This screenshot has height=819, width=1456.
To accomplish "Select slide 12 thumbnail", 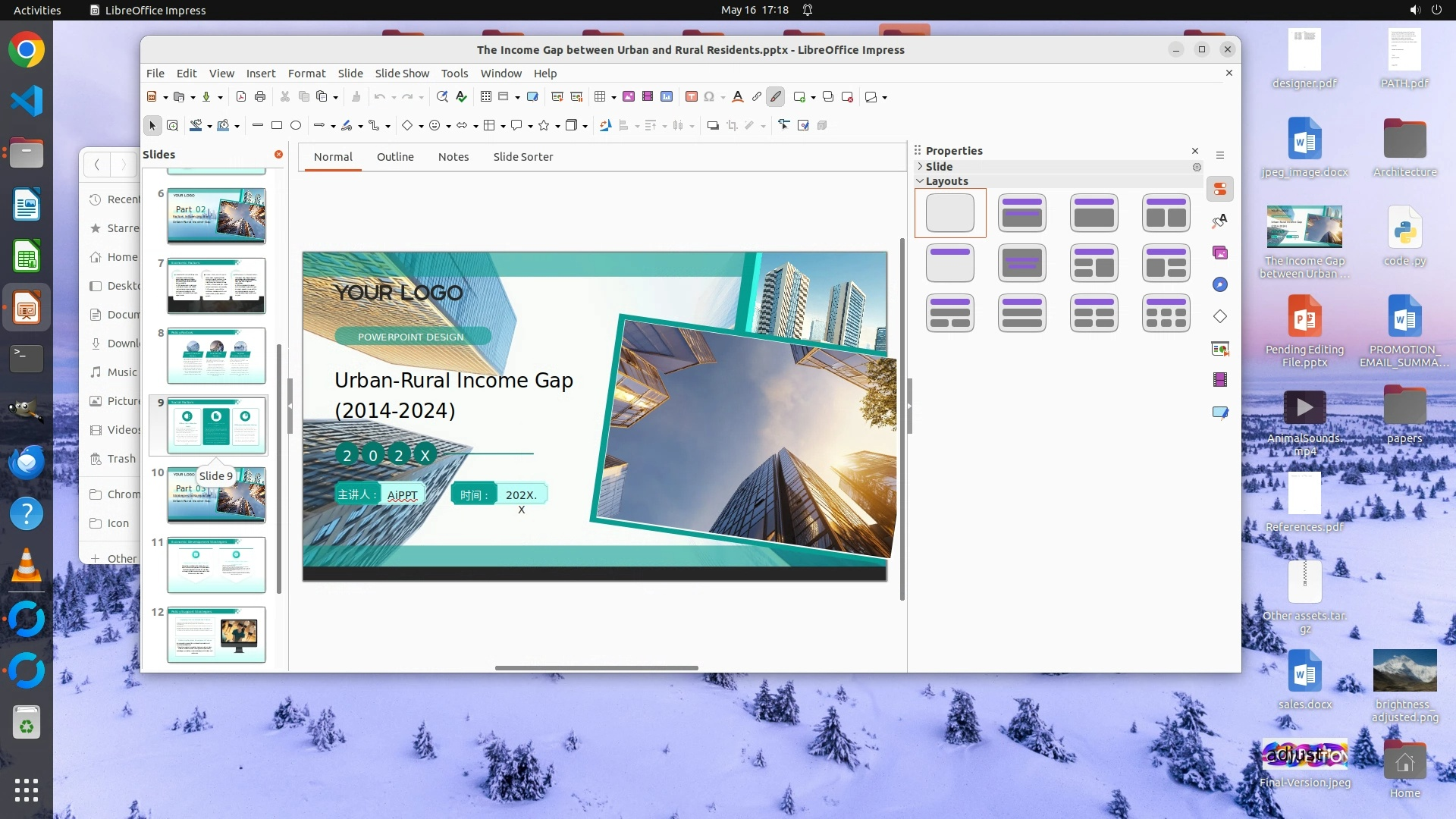I will (216, 635).
